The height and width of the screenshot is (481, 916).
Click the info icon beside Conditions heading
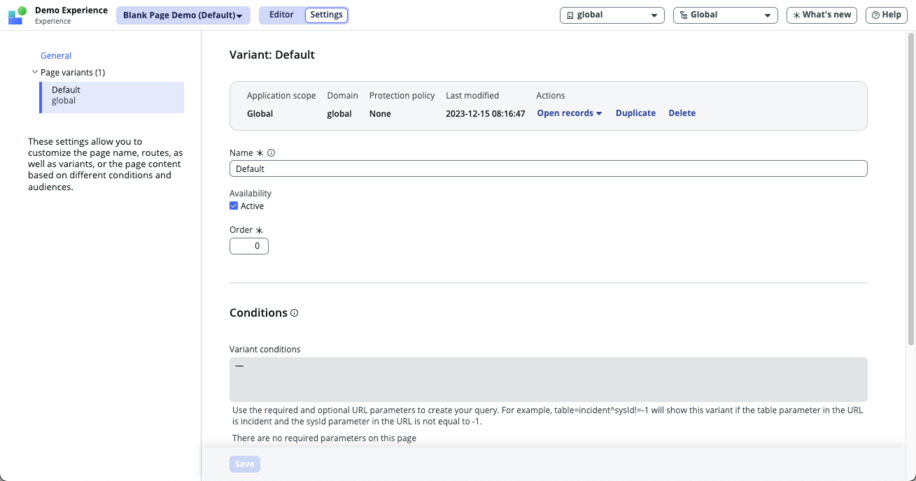(x=294, y=313)
